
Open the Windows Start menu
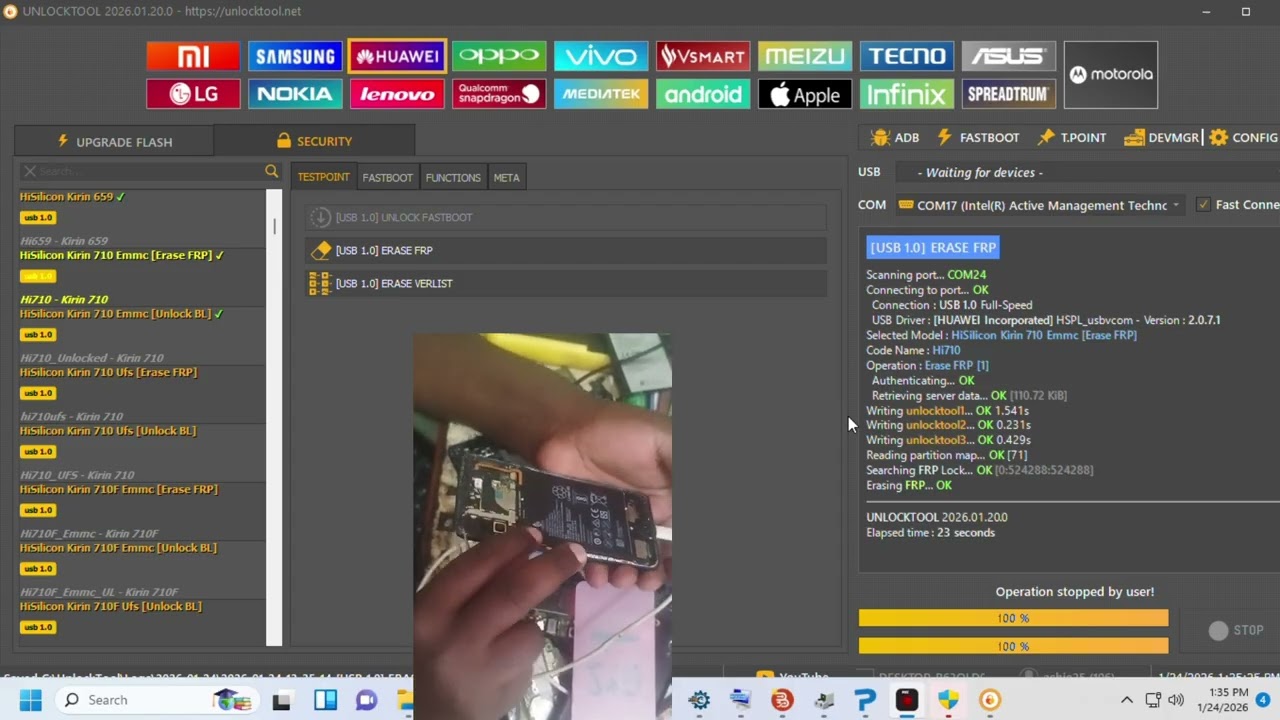coord(30,700)
